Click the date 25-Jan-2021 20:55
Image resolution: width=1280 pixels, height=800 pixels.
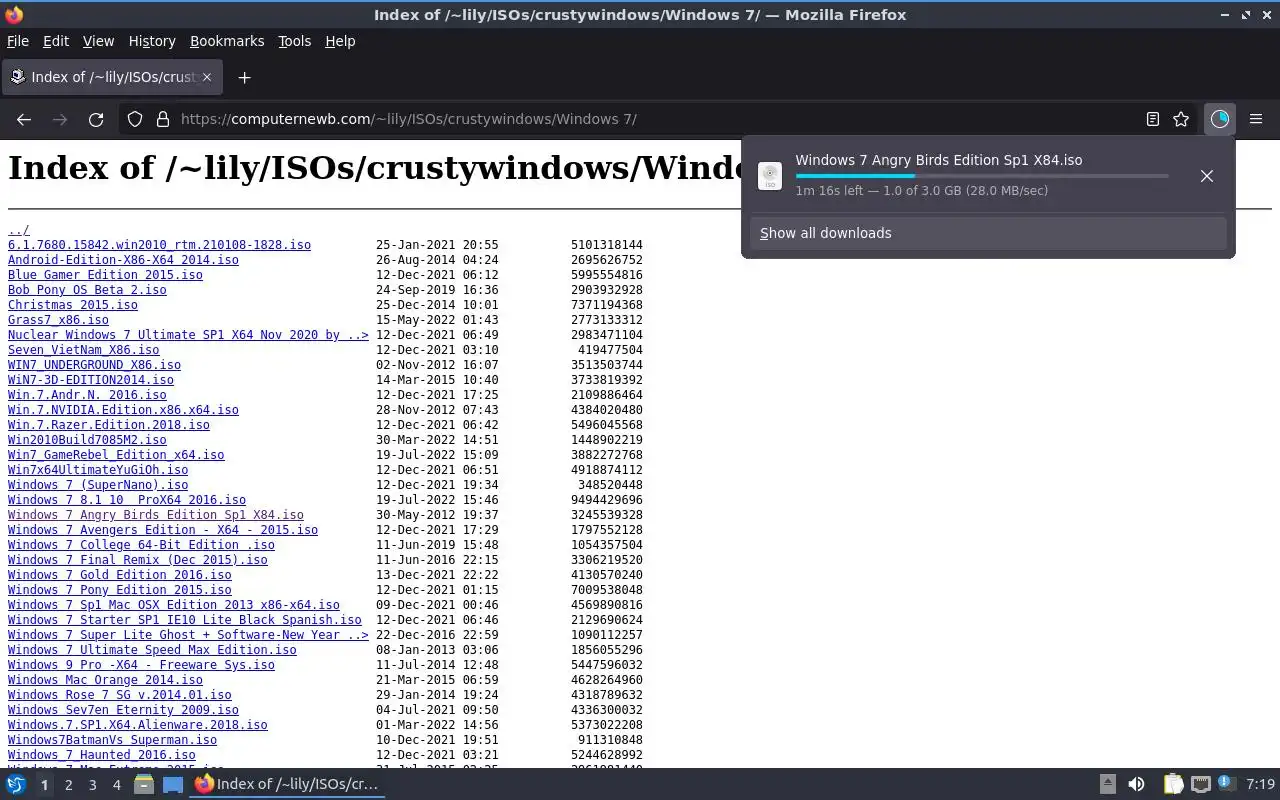point(437,245)
